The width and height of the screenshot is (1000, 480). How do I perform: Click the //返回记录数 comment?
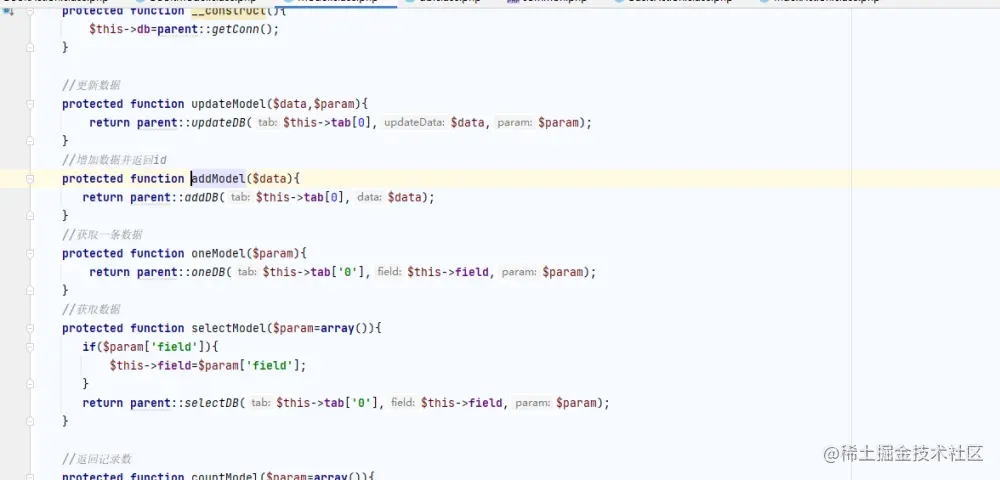pyautogui.click(x=96, y=459)
